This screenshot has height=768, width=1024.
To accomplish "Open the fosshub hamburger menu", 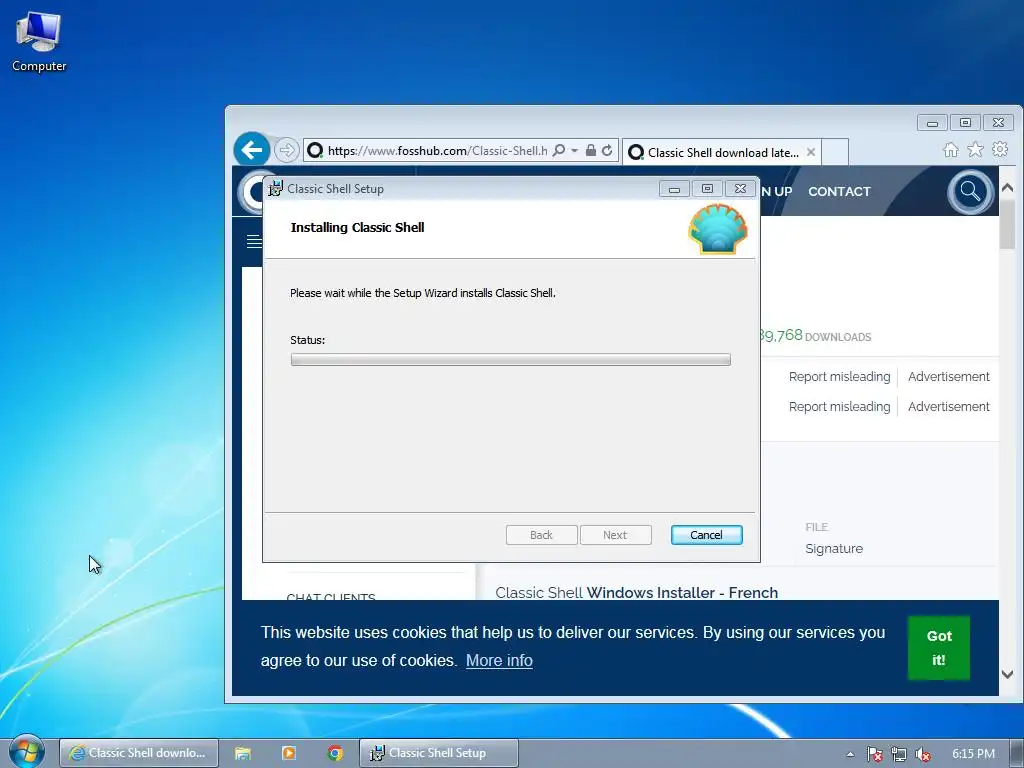I will click(254, 242).
